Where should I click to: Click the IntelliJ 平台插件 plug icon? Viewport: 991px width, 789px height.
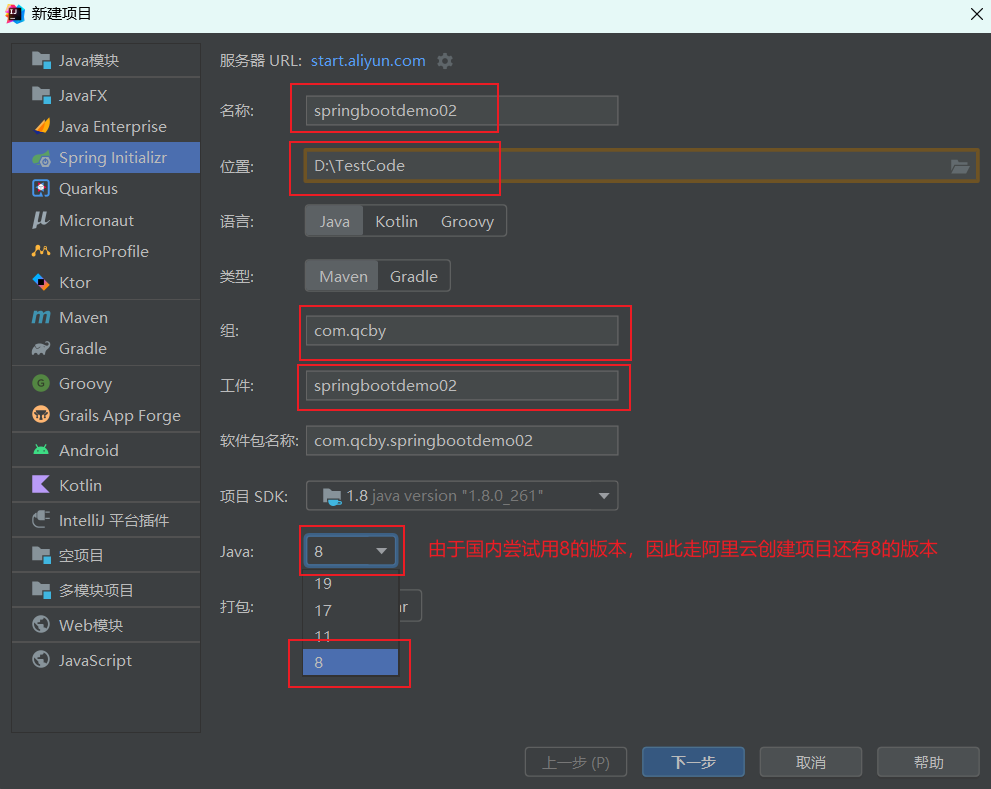point(41,520)
